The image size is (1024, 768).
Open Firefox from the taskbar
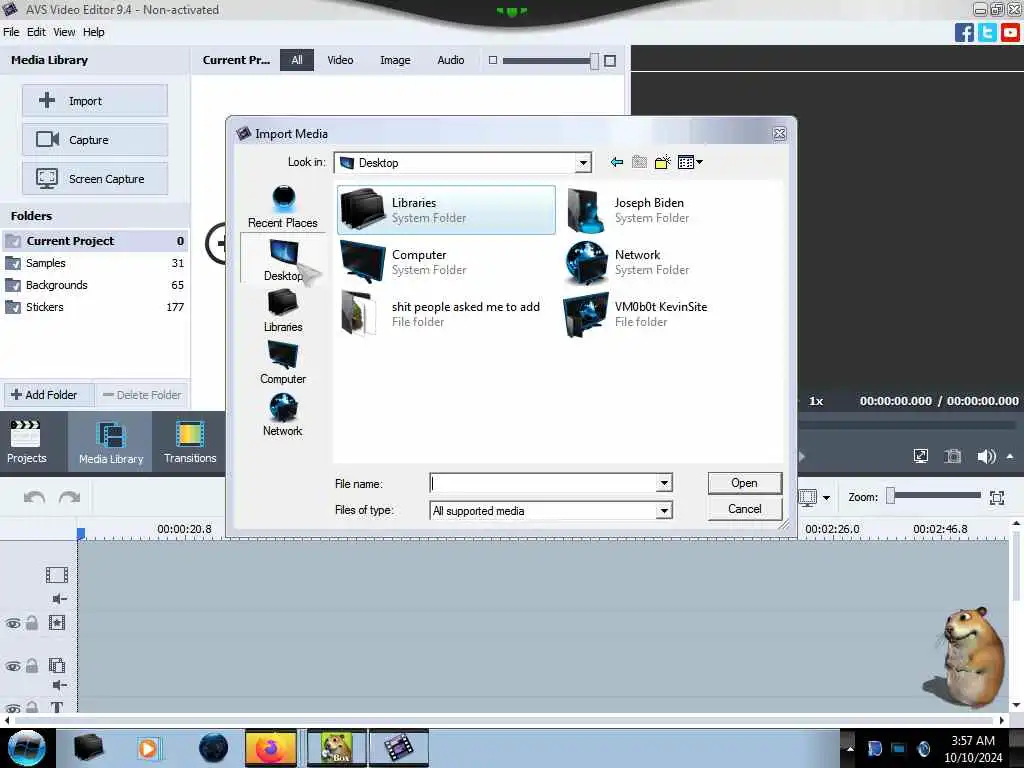pos(271,748)
